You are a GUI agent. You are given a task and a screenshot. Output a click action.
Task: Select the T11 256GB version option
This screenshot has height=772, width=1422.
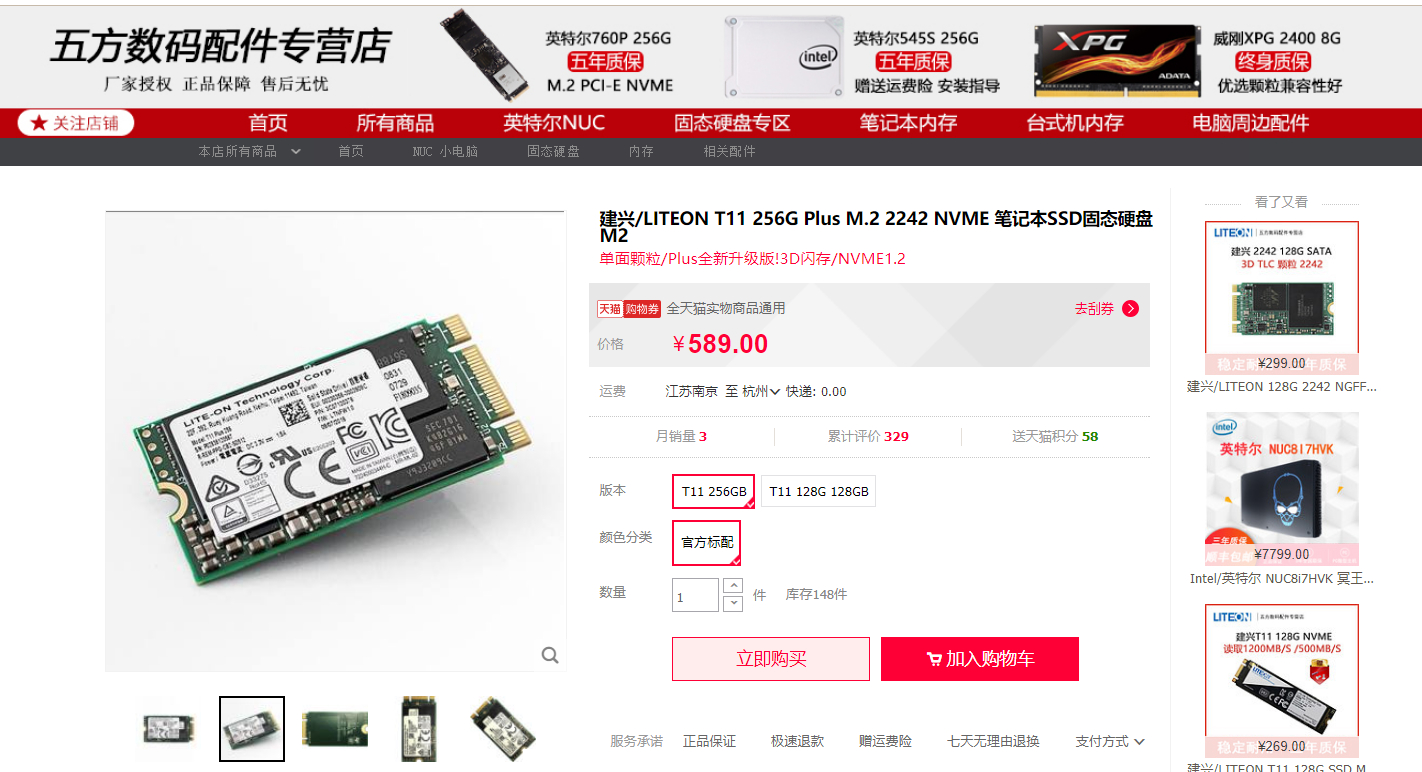[713, 491]
